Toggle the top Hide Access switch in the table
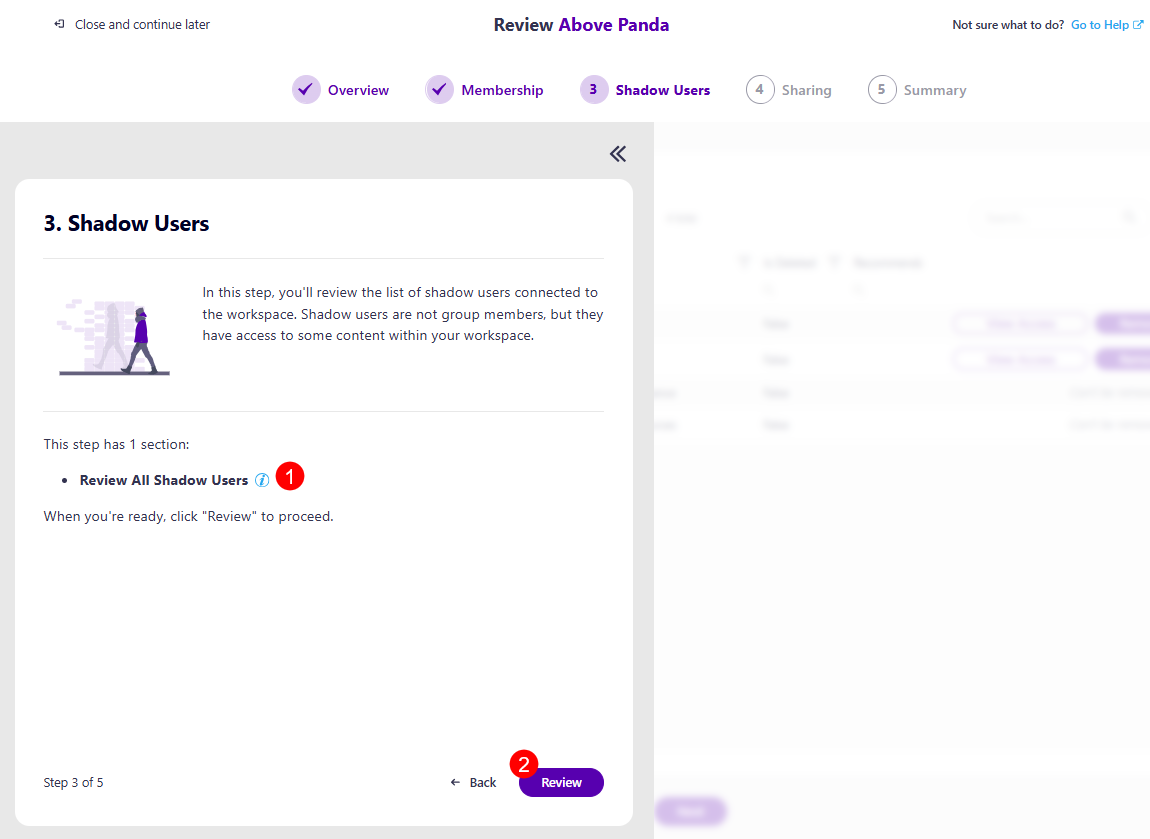This screenshot has width=1150, height=839. pyautogui.click(x=1020, y=323)
